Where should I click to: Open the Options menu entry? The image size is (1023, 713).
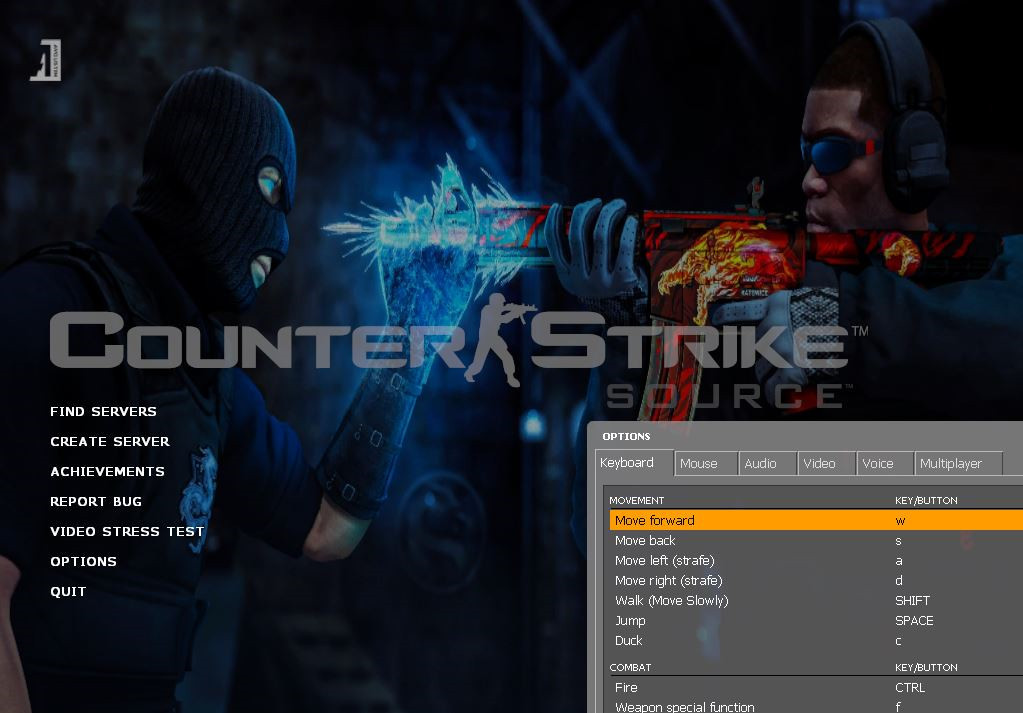point(84,561)
